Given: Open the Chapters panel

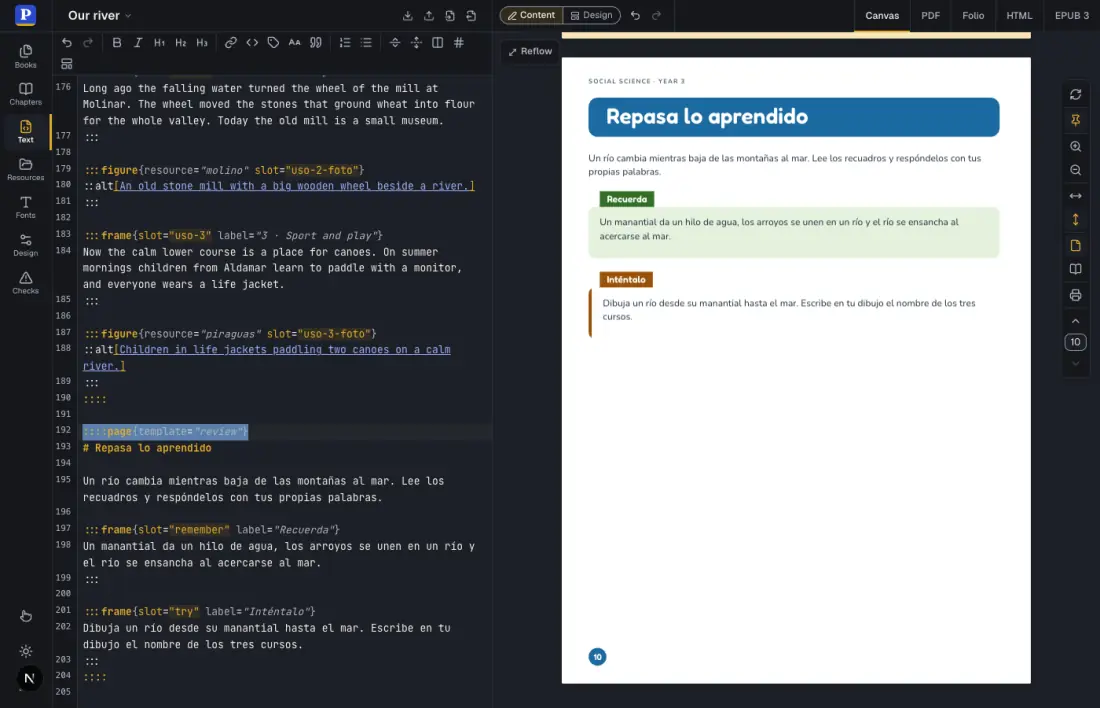Looking at the screenshot, I should click(x=25, y=94).
